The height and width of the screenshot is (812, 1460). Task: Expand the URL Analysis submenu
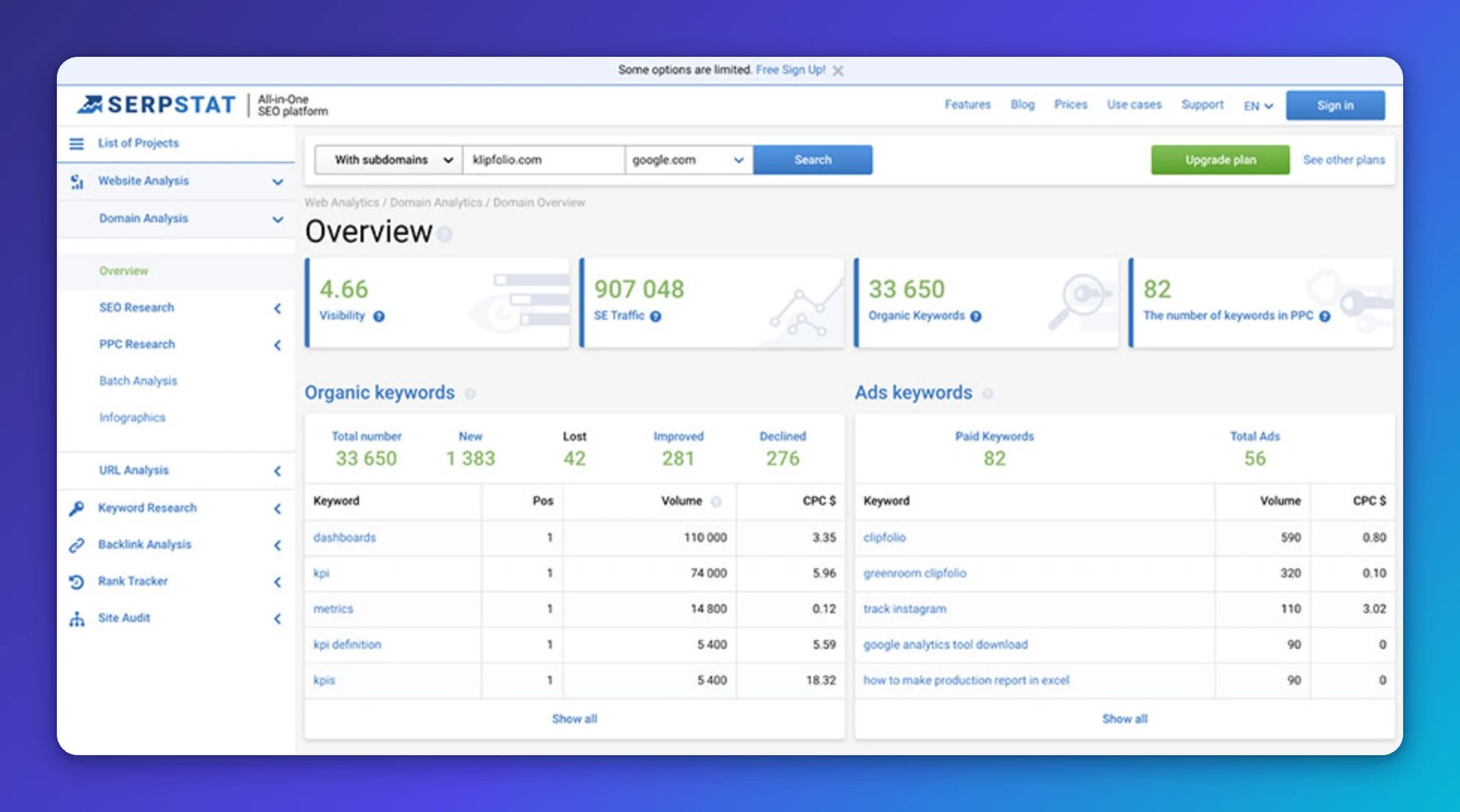tap(278, 471)
